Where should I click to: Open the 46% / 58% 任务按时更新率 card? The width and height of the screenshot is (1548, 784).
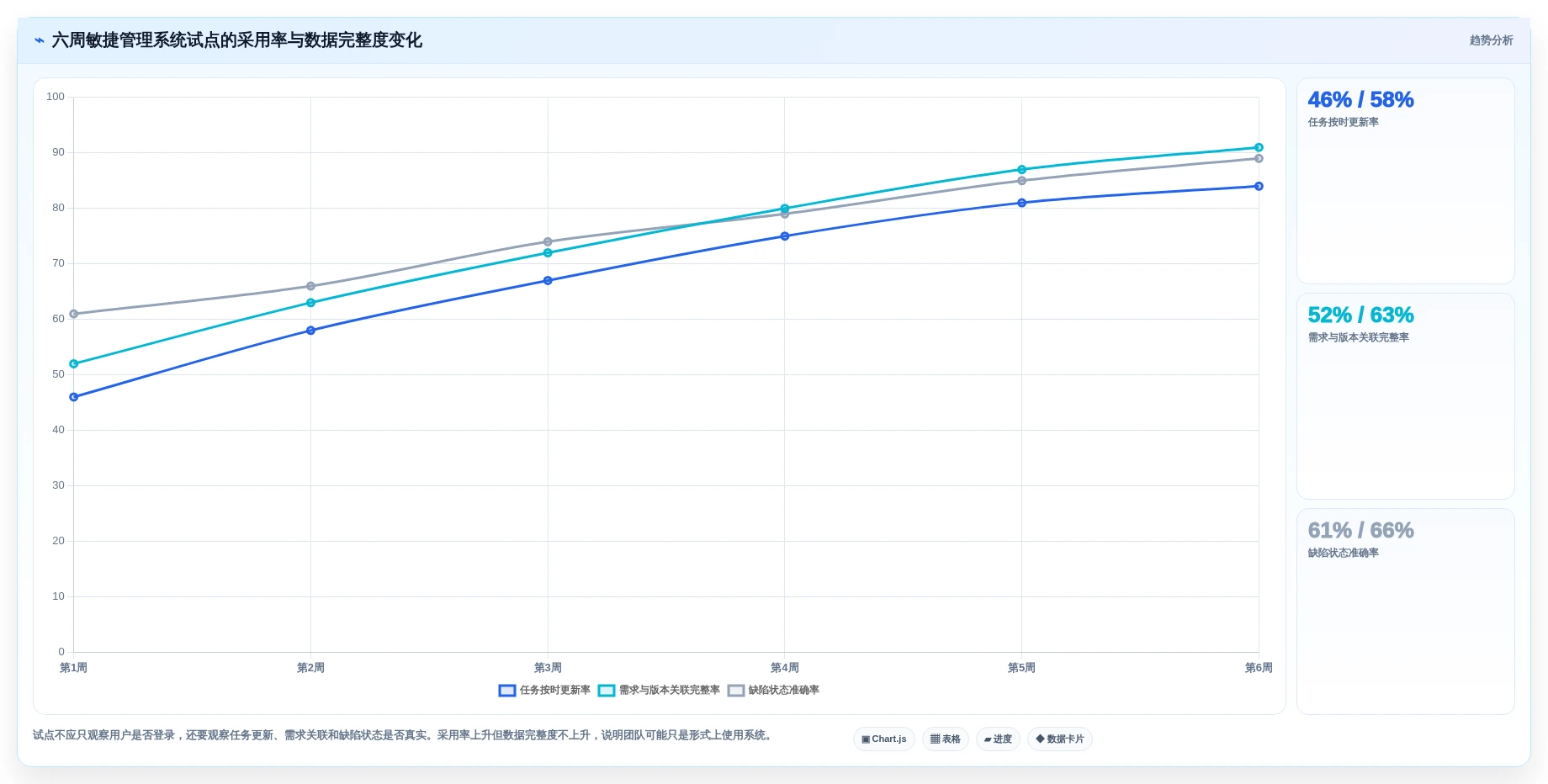pyautogui.click(x=1405, y=181)
